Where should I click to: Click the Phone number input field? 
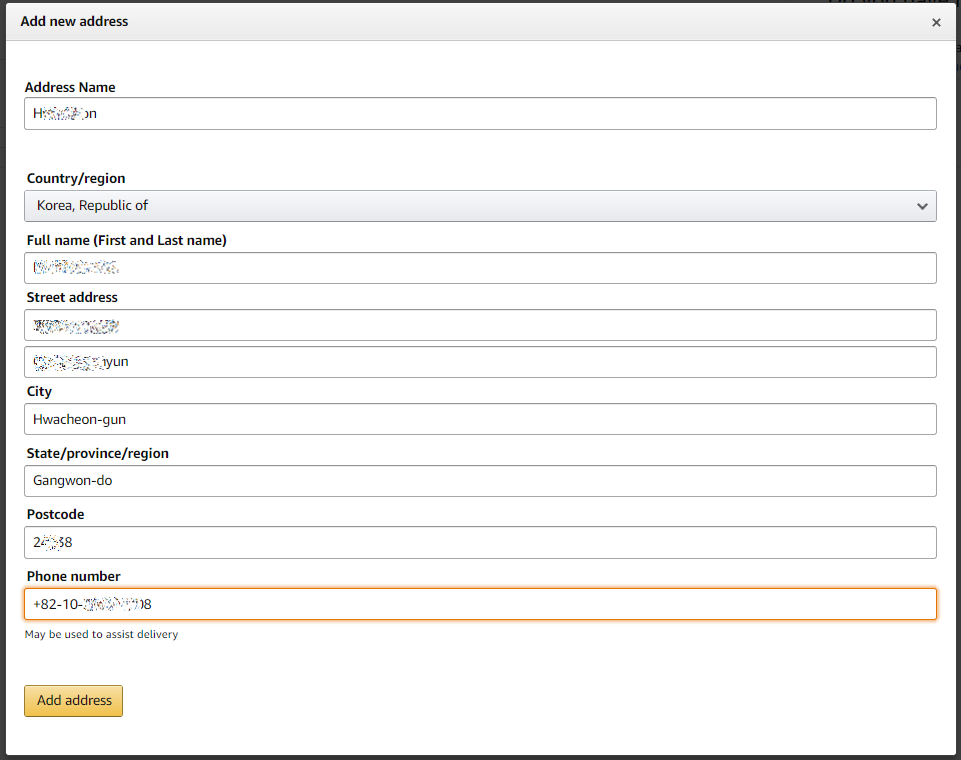tap(480, 604)
